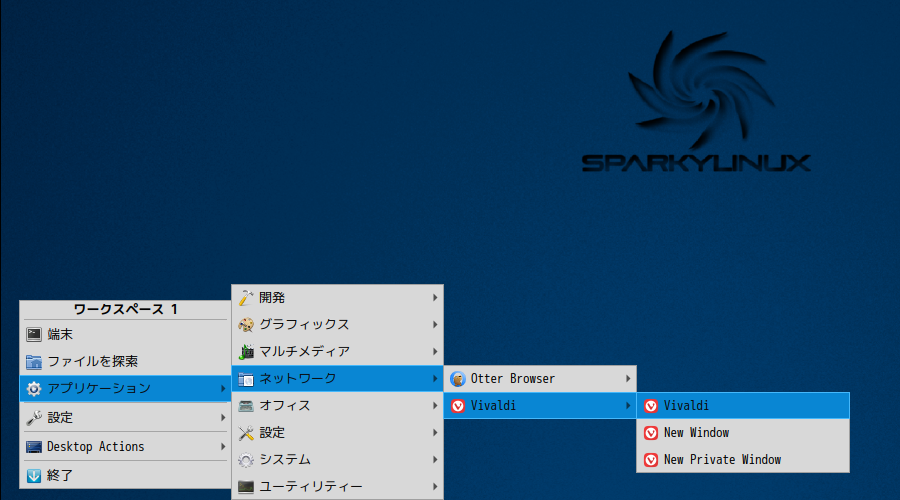Screen dimensions: 900x500
Task: Click the wrench icon beside 設定 in the workspace menu
Action: pos(34,418)
